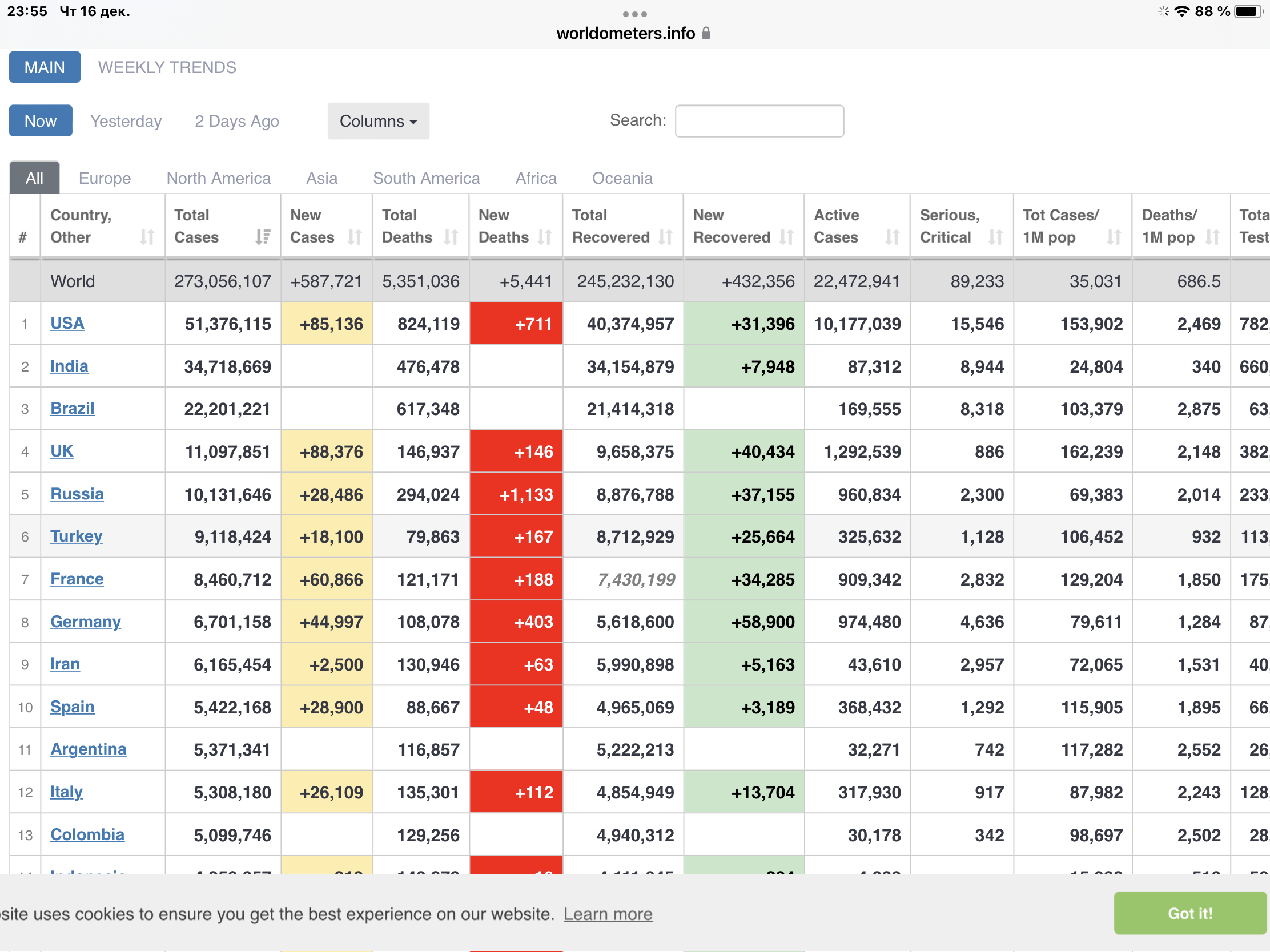Sort by New Deaths arrows icon

click(545, 237)
